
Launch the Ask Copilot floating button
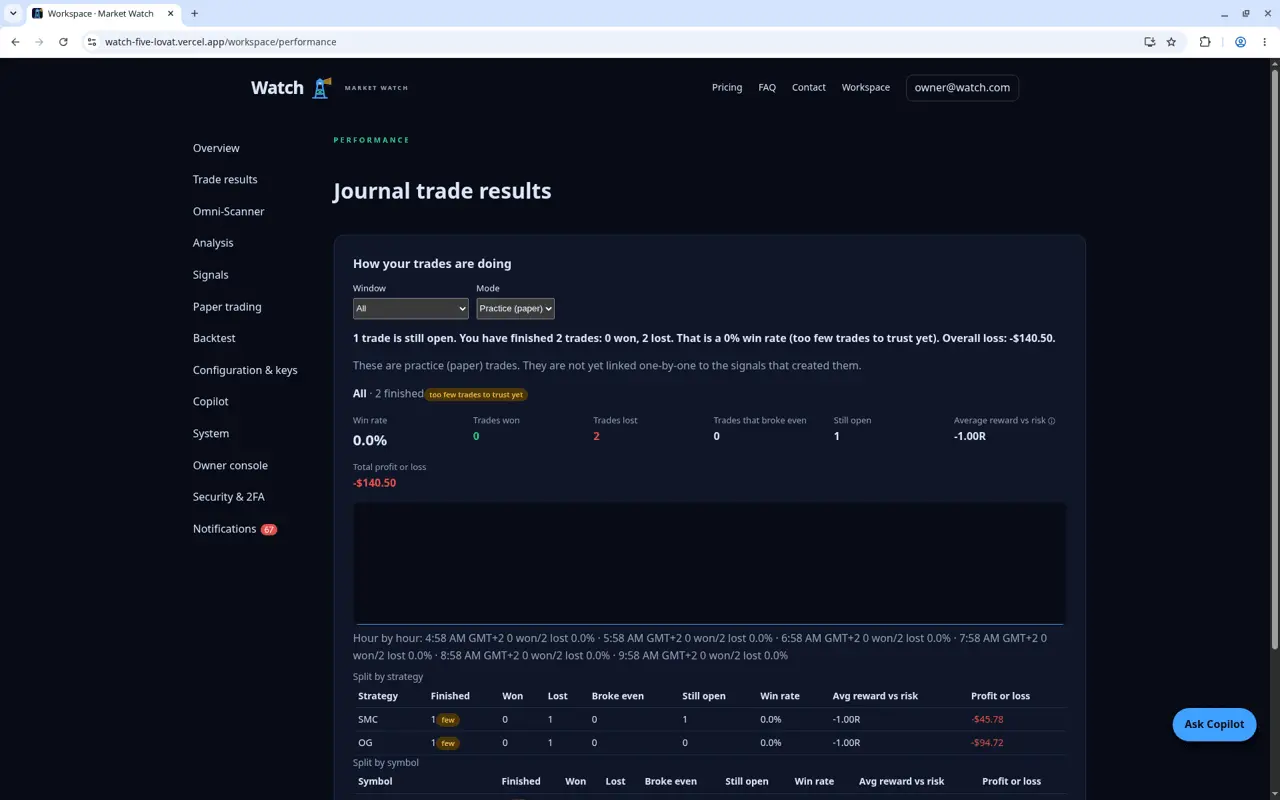(1214, 724)
